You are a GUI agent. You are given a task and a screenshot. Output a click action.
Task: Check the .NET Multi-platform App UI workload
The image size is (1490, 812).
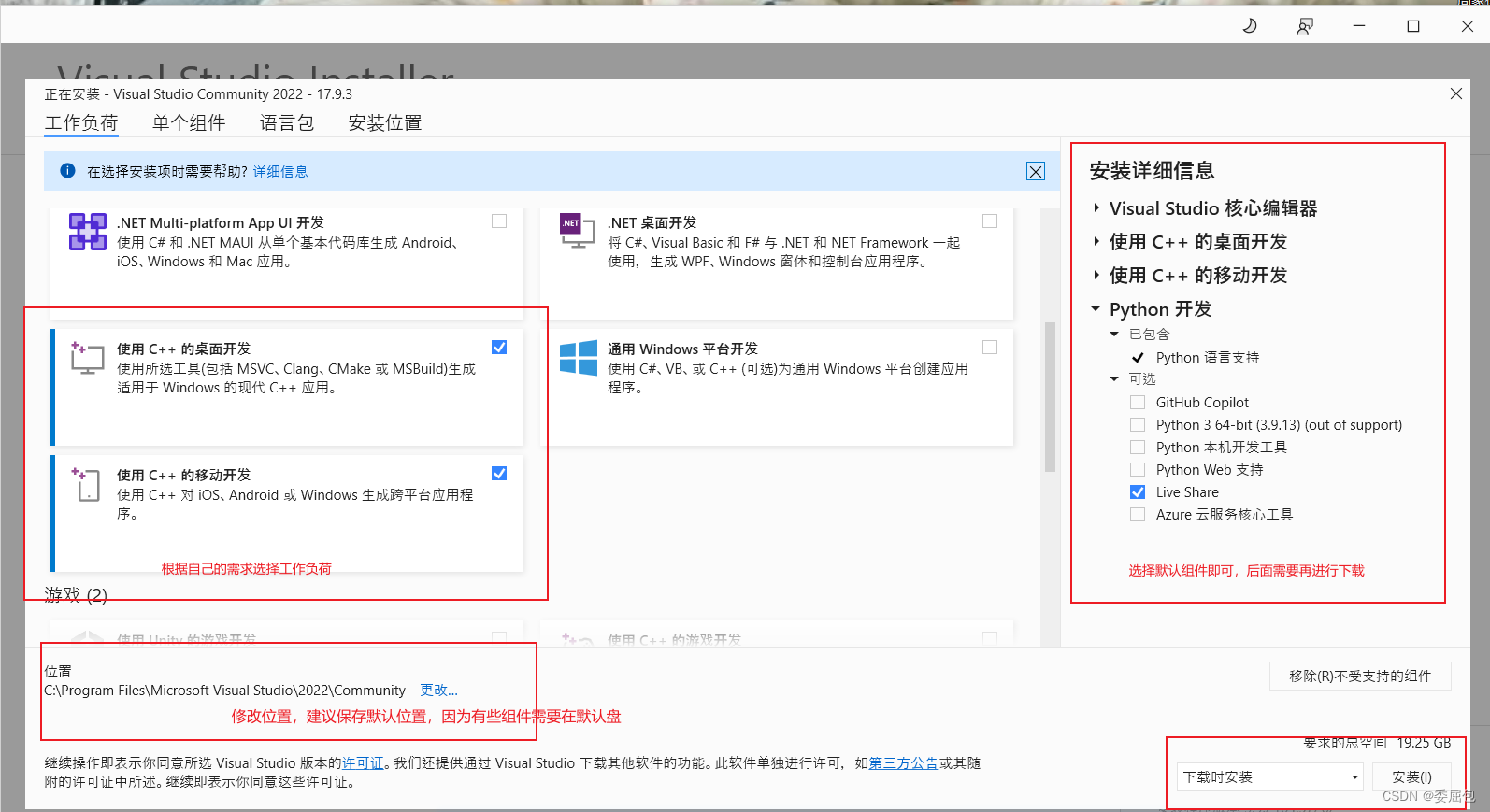click(x=499, y=221)
